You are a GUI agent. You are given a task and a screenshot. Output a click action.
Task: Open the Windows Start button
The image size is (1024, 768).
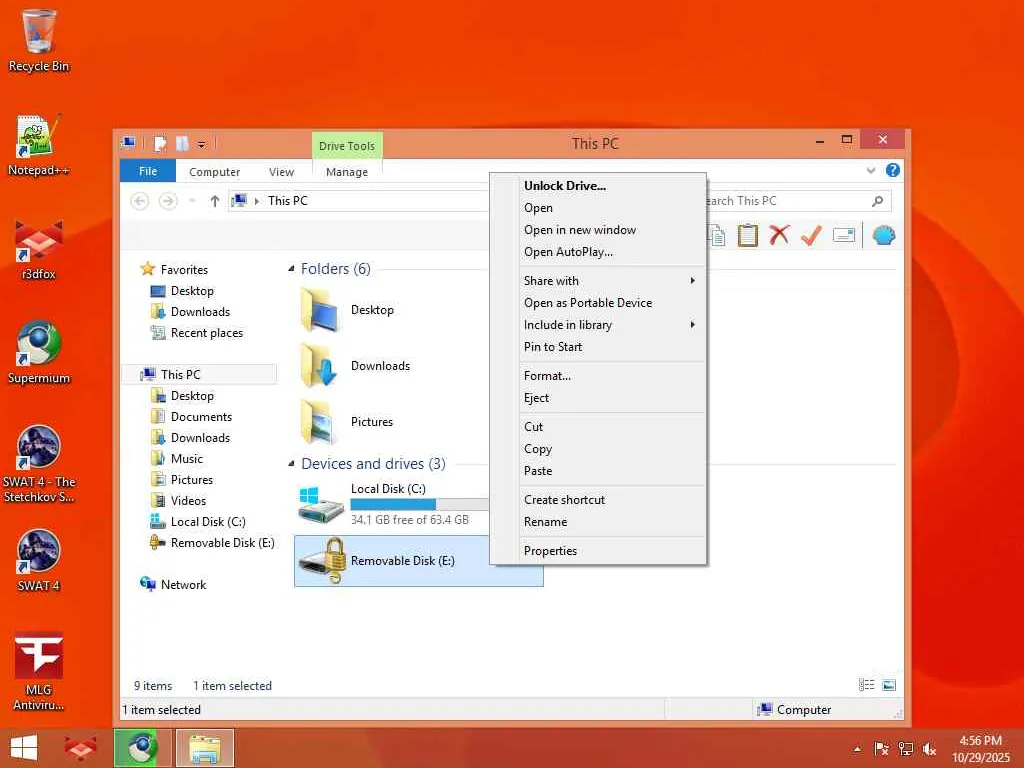[24, 748]
